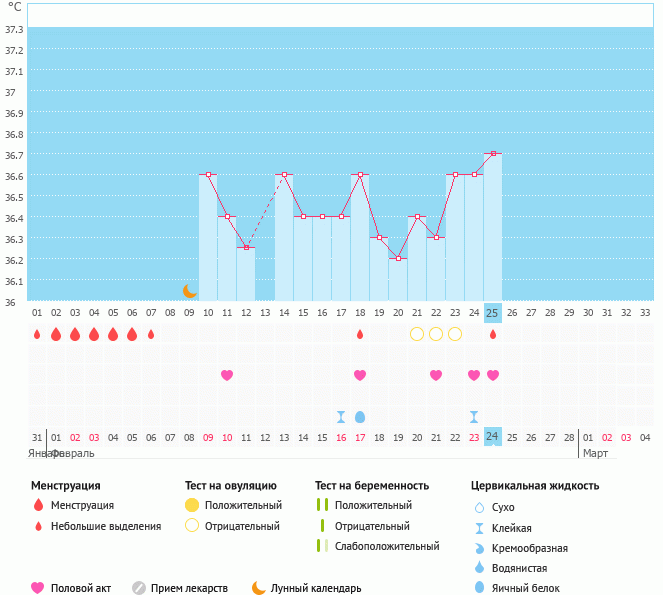Click the heart icon on cycle day 11
Image resolution: width=663 pixels, height=595 pixels.
[x=227, y=375]
